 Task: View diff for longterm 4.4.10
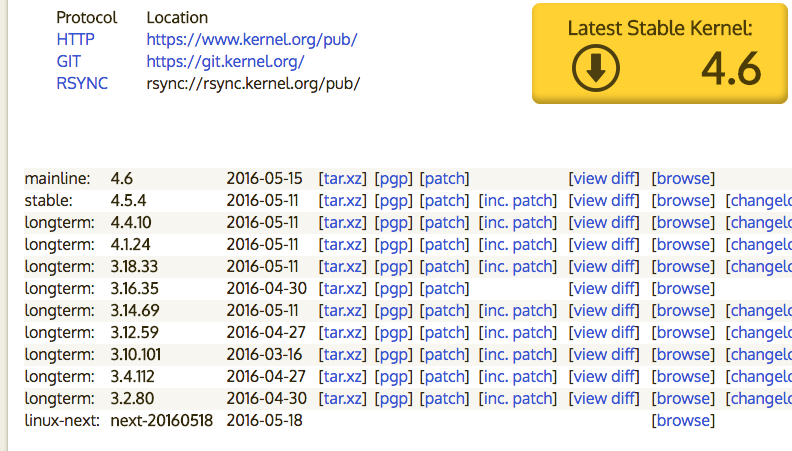pos(604,223)
